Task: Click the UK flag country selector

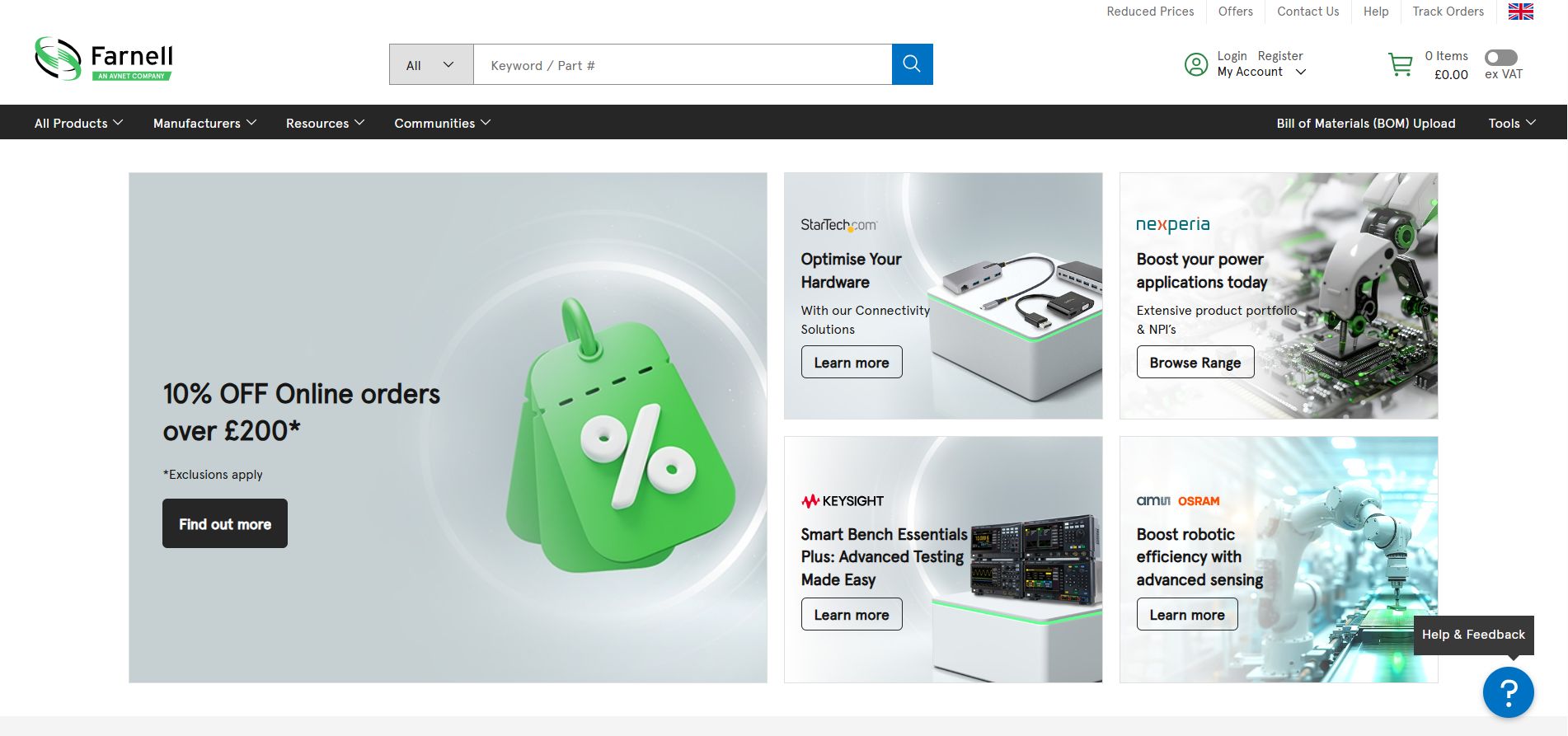Action: [x=1520, y=12]
